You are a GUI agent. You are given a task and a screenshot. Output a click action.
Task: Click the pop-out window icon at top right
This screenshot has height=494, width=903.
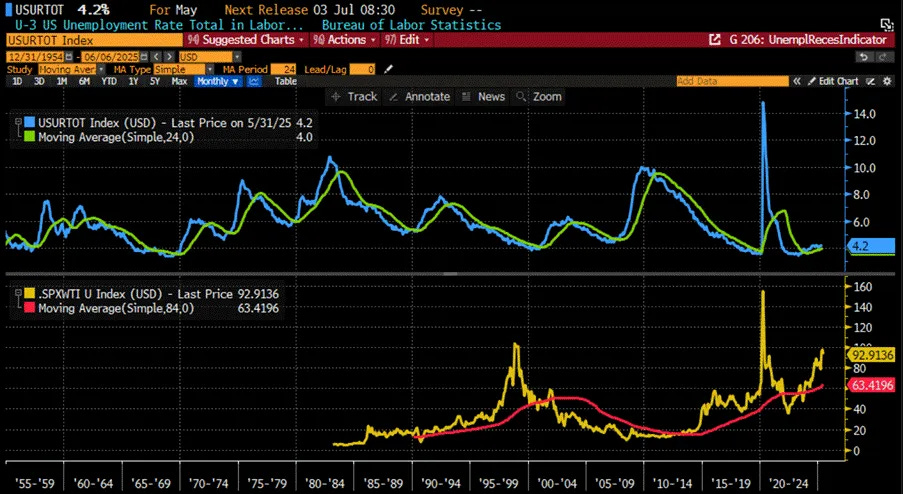pyautogui.click(x=887, y=24)
